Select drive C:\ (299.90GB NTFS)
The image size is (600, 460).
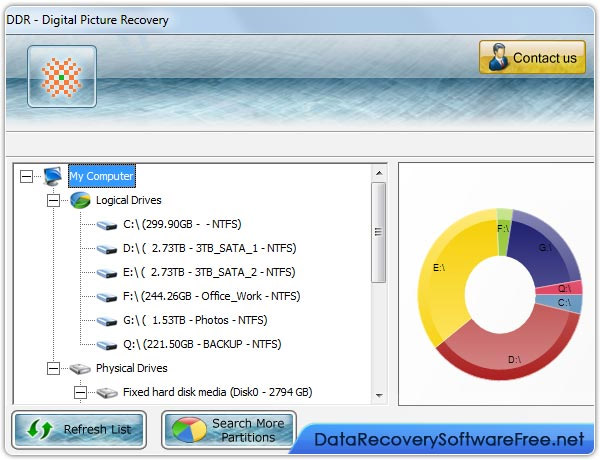click(182, 224)
